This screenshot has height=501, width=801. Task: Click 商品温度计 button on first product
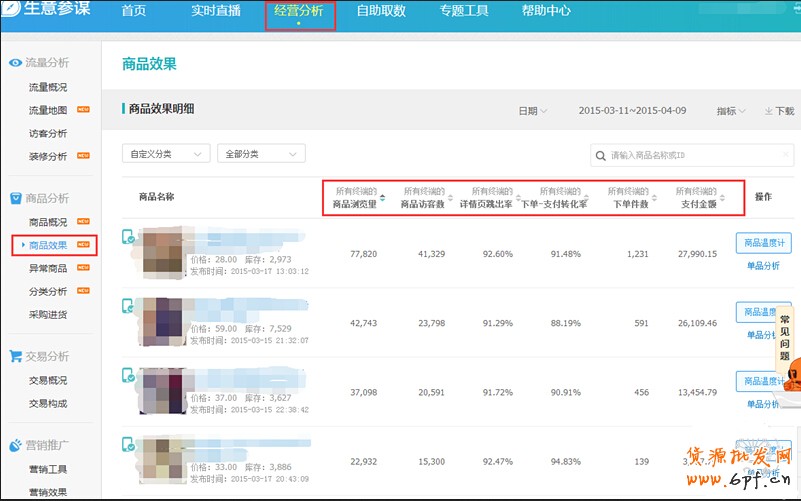click(x=763, y=243)
